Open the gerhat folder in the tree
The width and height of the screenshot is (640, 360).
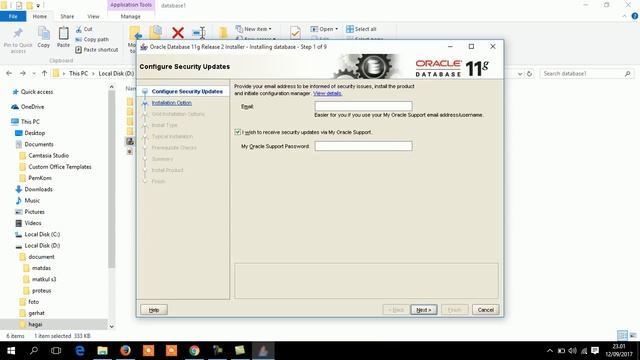coord(36,313)
